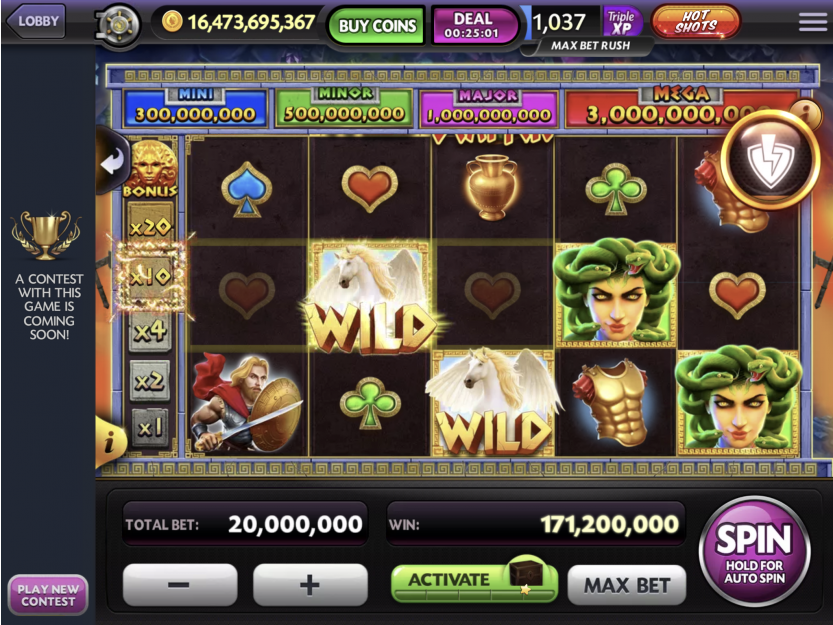Open the Deal countdown offer
The width and height of the screenshot is (833, 625).
(473, 25)
